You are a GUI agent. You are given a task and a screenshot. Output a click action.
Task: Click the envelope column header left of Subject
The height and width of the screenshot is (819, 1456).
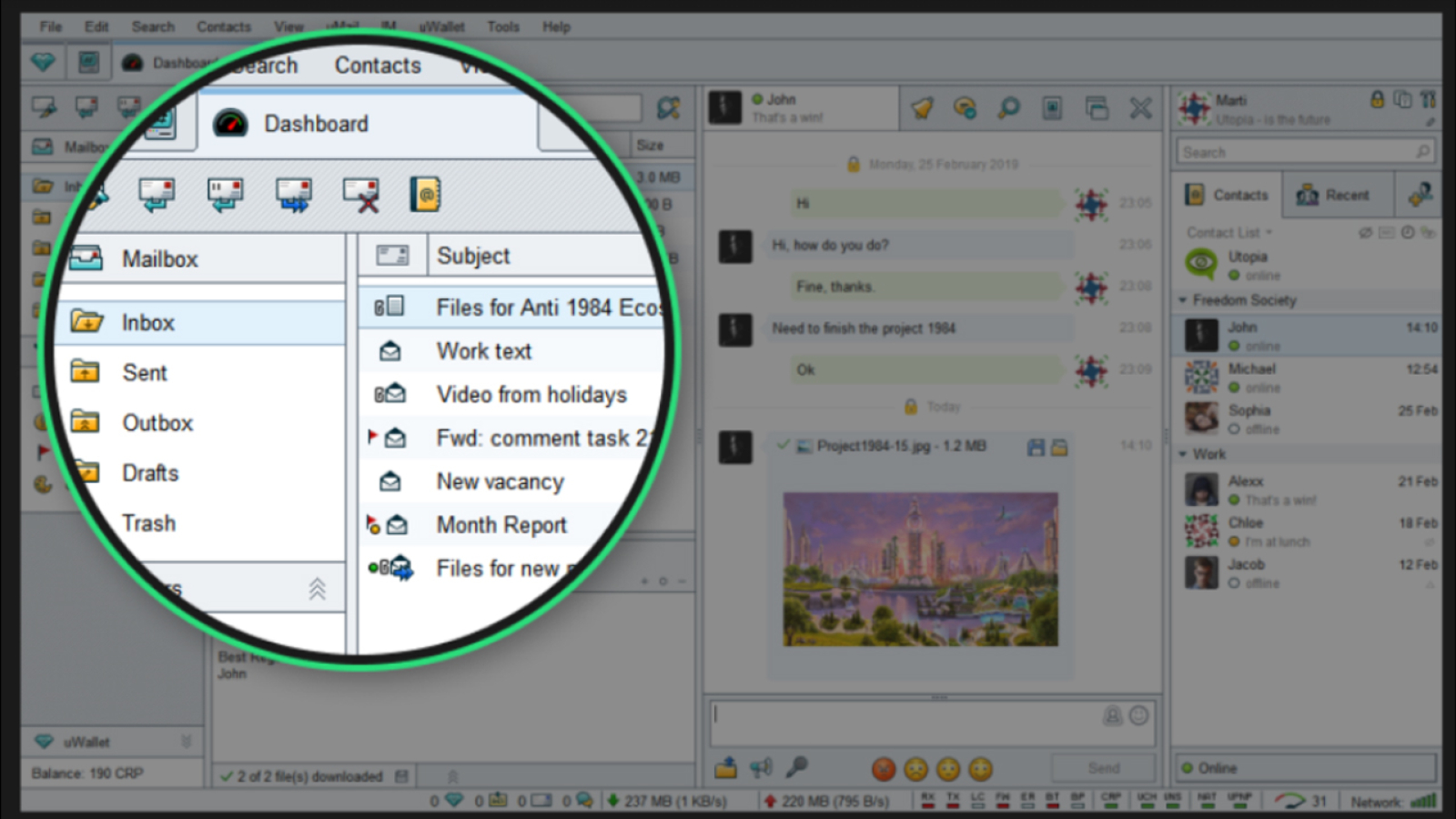tap(392, 256)
